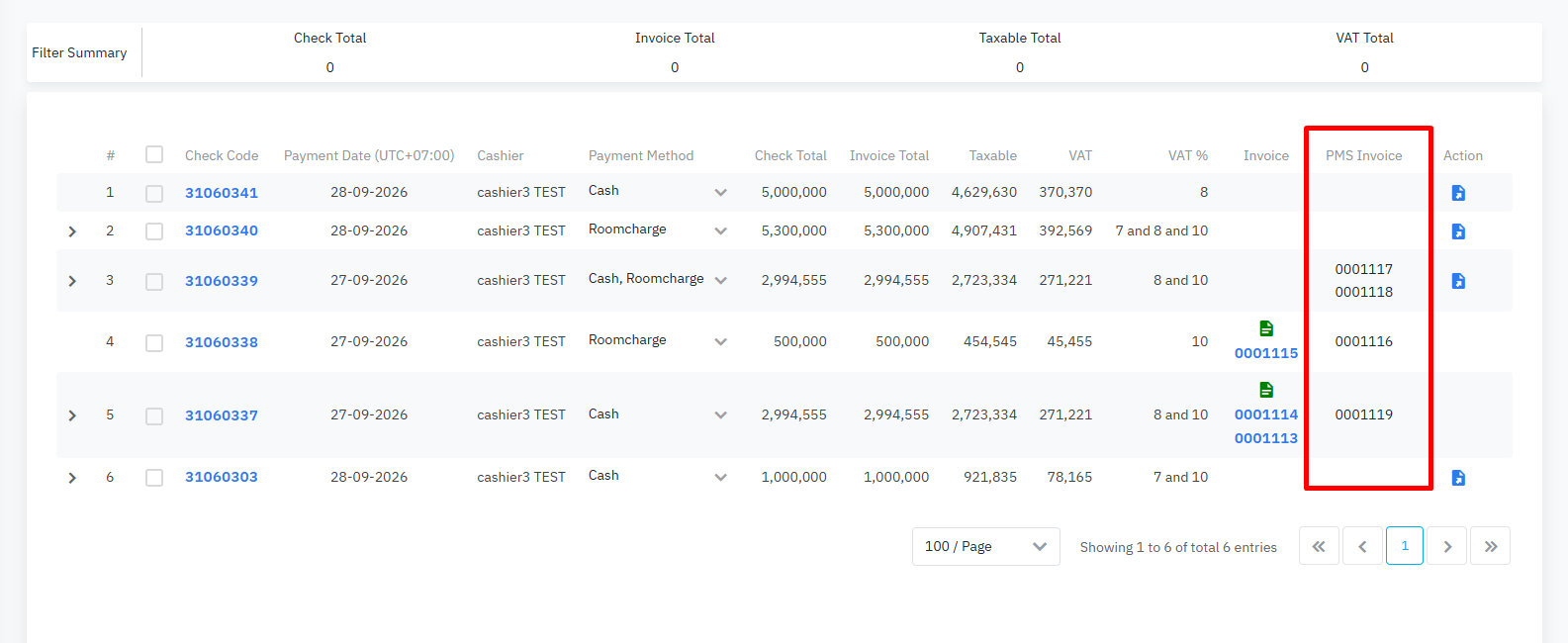The image size is (1568, 643).
Task: Go to first page of results
Action: (1319, 546)
